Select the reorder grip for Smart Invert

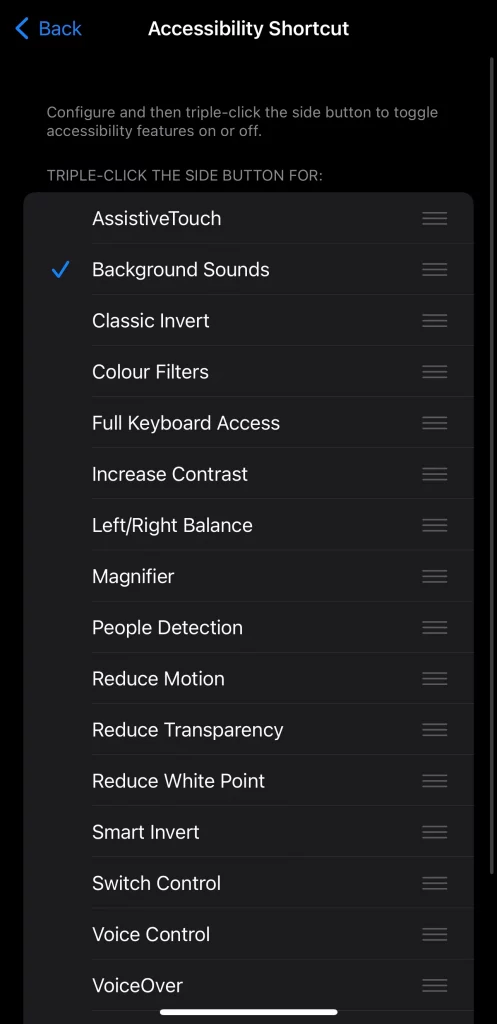pos(434,832)
